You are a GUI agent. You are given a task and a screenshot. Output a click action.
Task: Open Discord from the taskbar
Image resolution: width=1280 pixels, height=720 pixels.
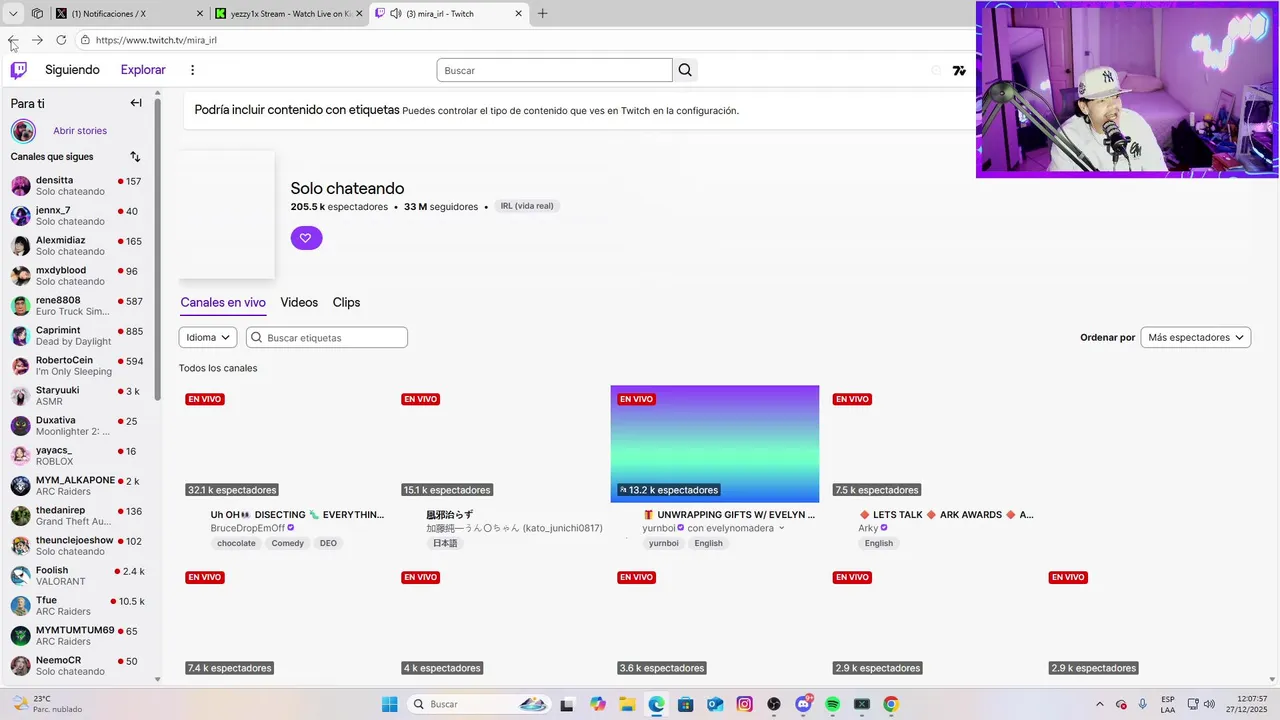803,704
